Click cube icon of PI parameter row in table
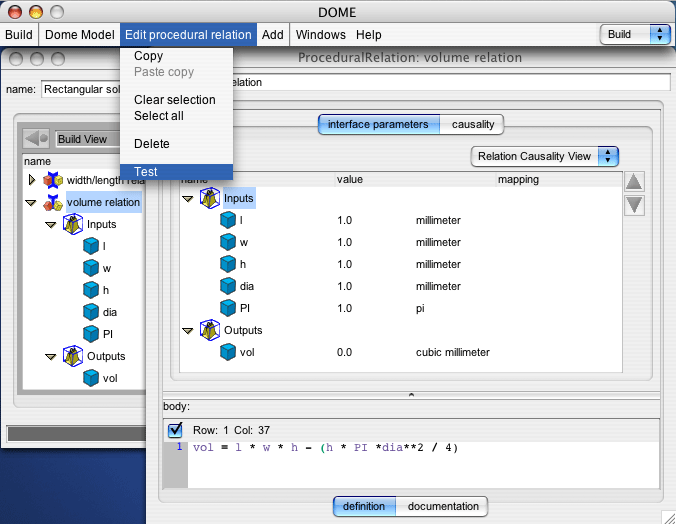676x524 pixels. [x=228, y=308]
